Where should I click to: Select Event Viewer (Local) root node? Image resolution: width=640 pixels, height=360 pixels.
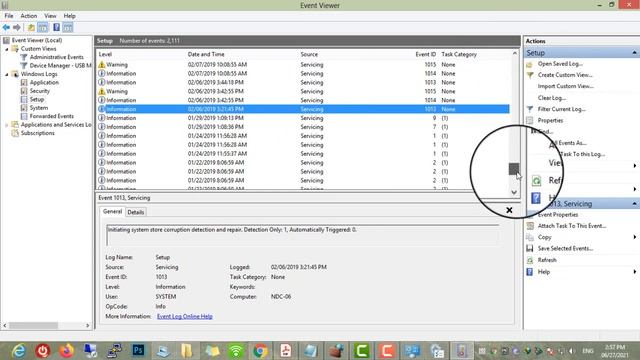click(x=37, y=40)
